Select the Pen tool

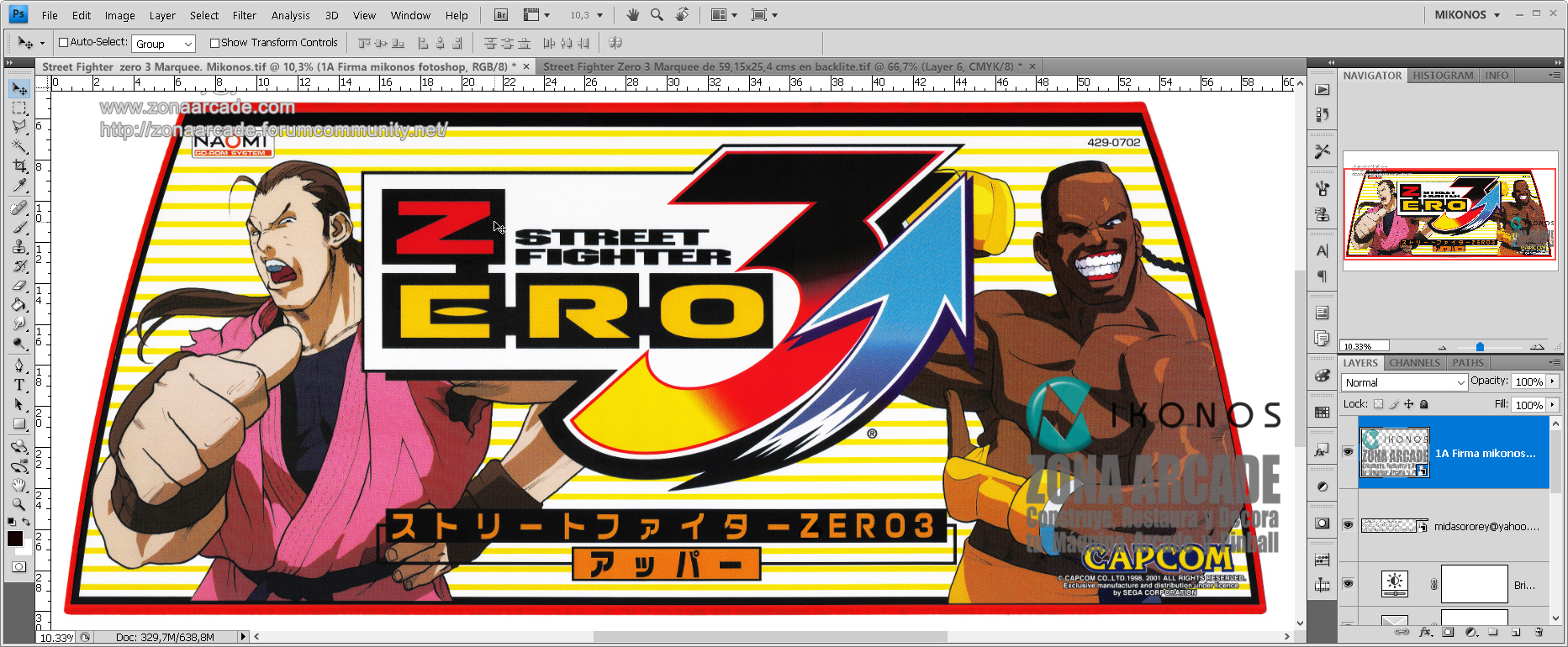click(19, 366)
